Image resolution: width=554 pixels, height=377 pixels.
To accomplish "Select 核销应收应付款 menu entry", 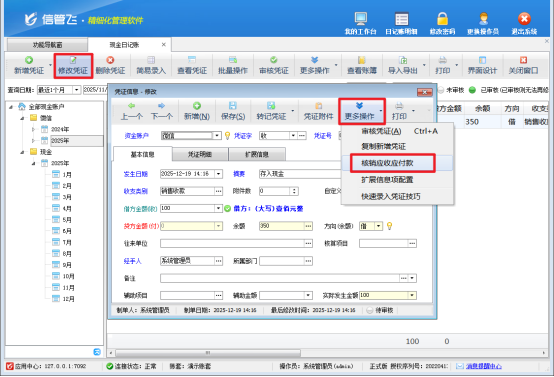I will 397,163.
